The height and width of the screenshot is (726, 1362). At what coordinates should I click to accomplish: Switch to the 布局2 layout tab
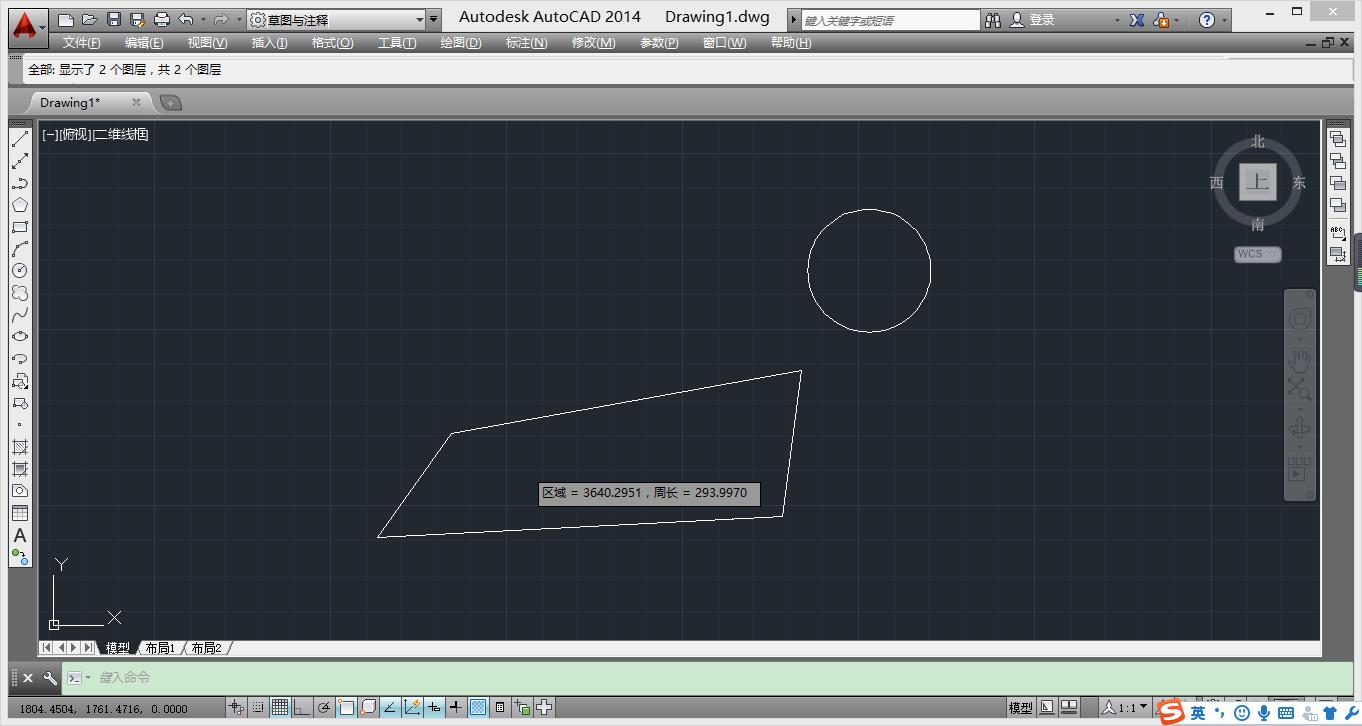[207, 648]
